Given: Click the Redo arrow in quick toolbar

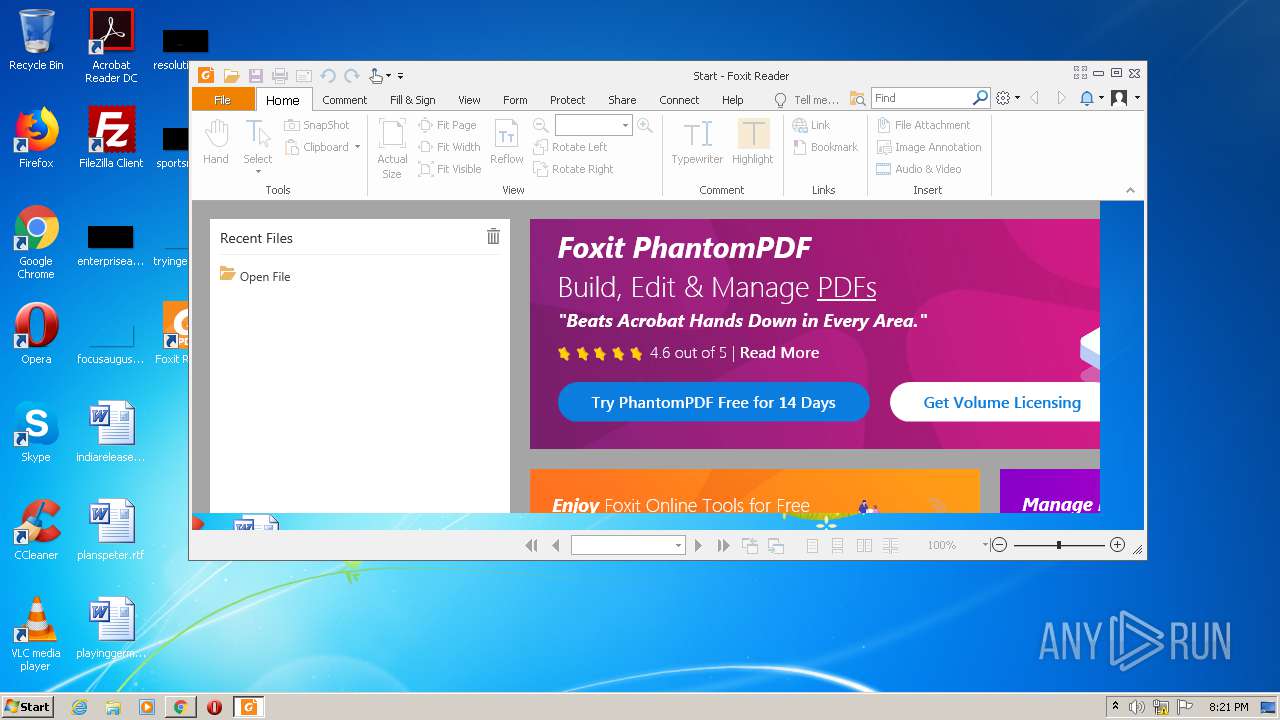Looking at the screenshot, I should click(x=352, y=76).
